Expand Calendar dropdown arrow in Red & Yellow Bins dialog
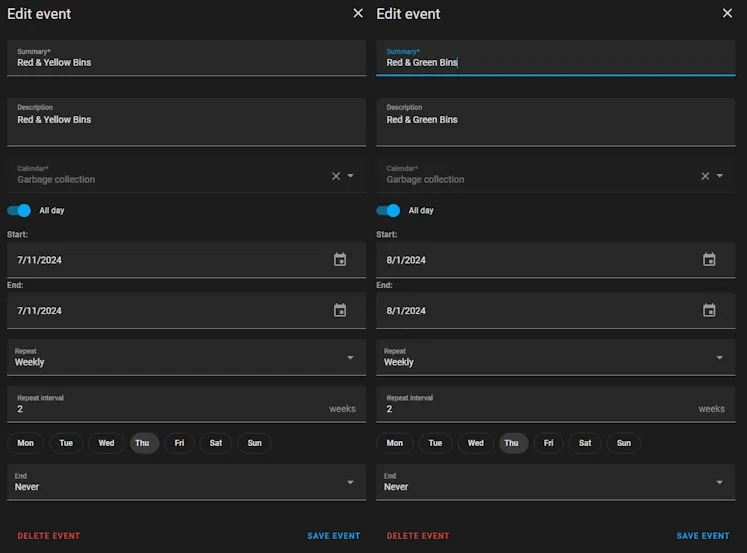Image resolution: width=747 pixels, height=553 pixels. [x=350, y=176]
